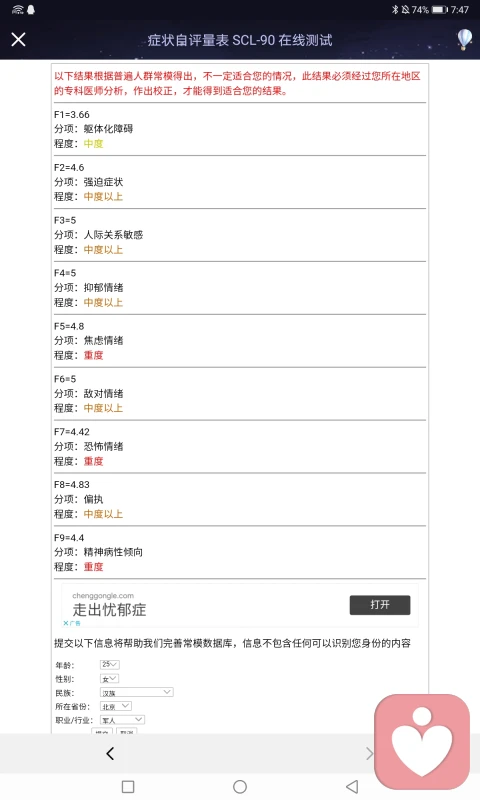Expand the 职业/行业 occupation dropdown
This screenshot has width=480, height=800.
point(122,720)
